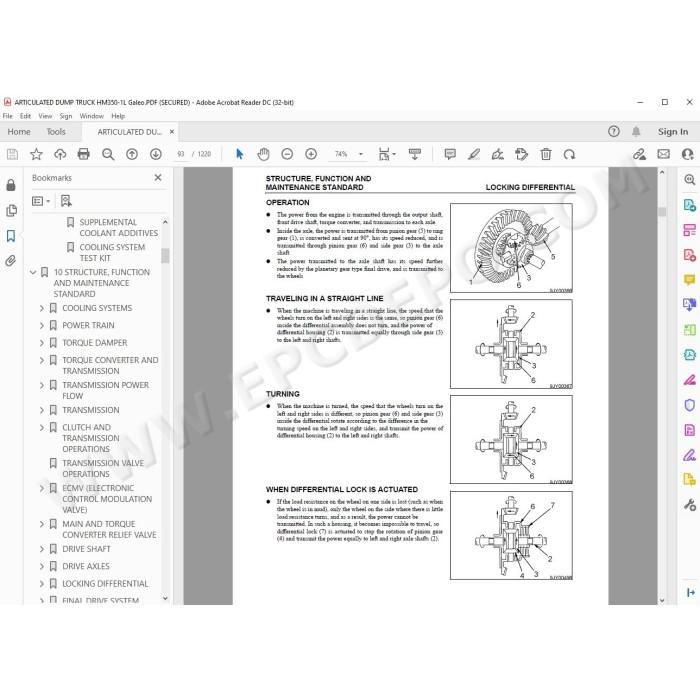Viewport: 700px width, 700px height.
Task: Open the help question mark
Action: click(x=614, y=131)
